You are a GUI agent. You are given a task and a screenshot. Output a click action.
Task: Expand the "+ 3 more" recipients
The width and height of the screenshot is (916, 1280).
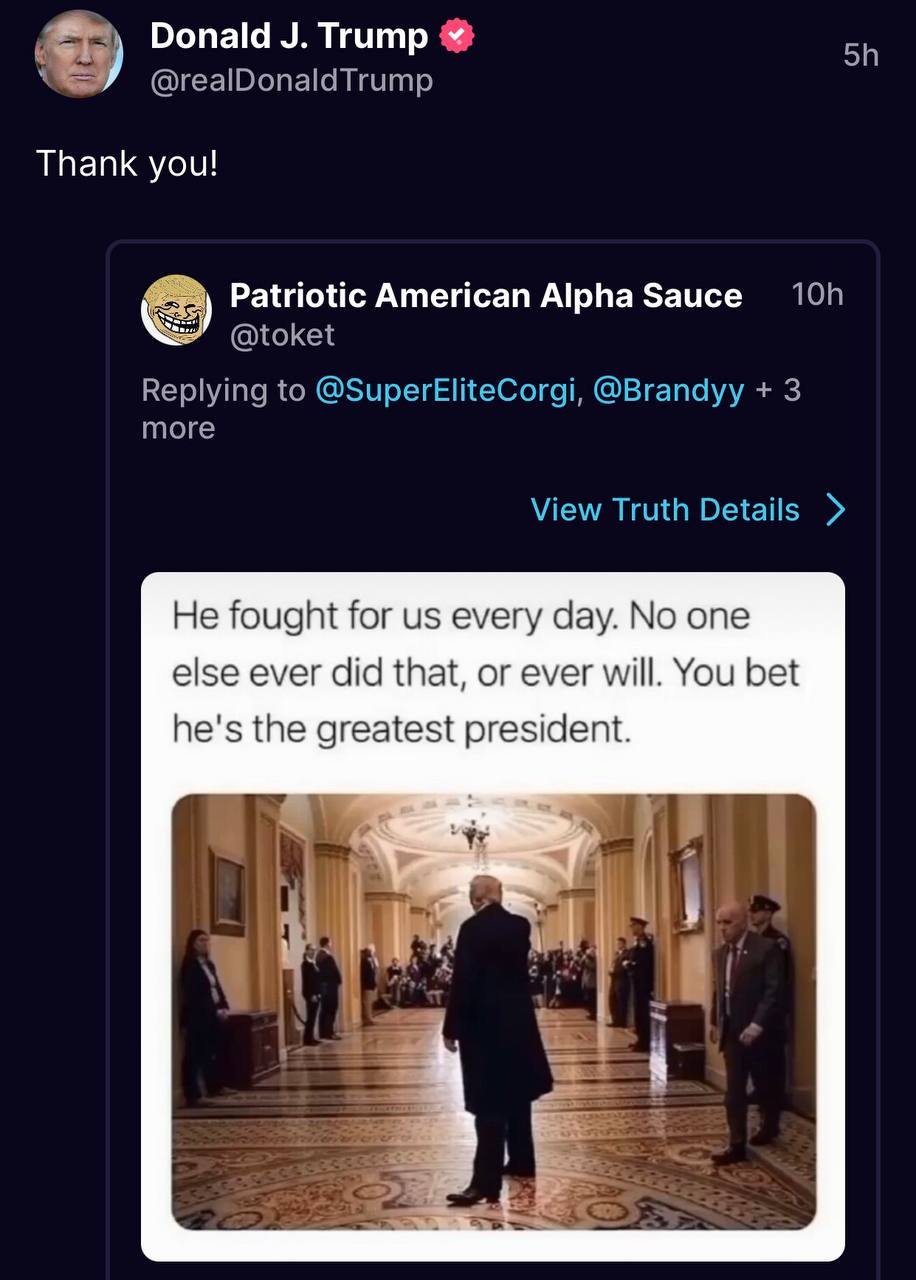coord(779,390)
